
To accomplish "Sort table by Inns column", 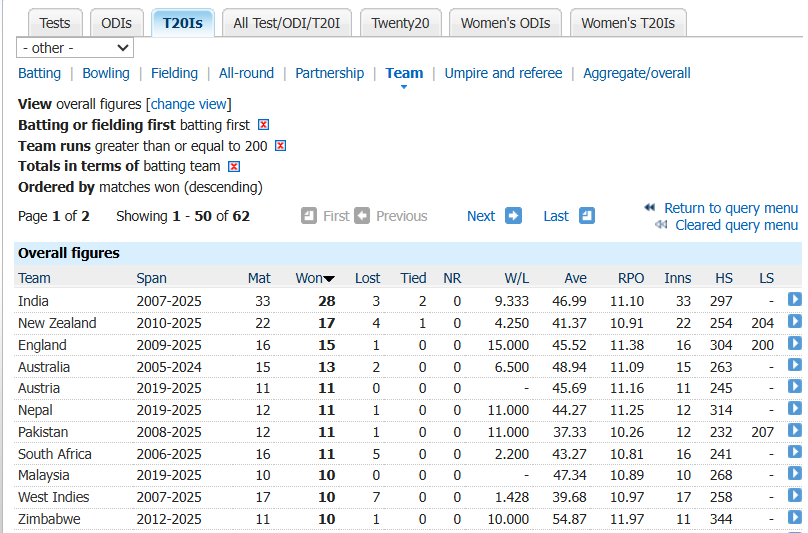I will pyautogui.click(x=678, y=278).
